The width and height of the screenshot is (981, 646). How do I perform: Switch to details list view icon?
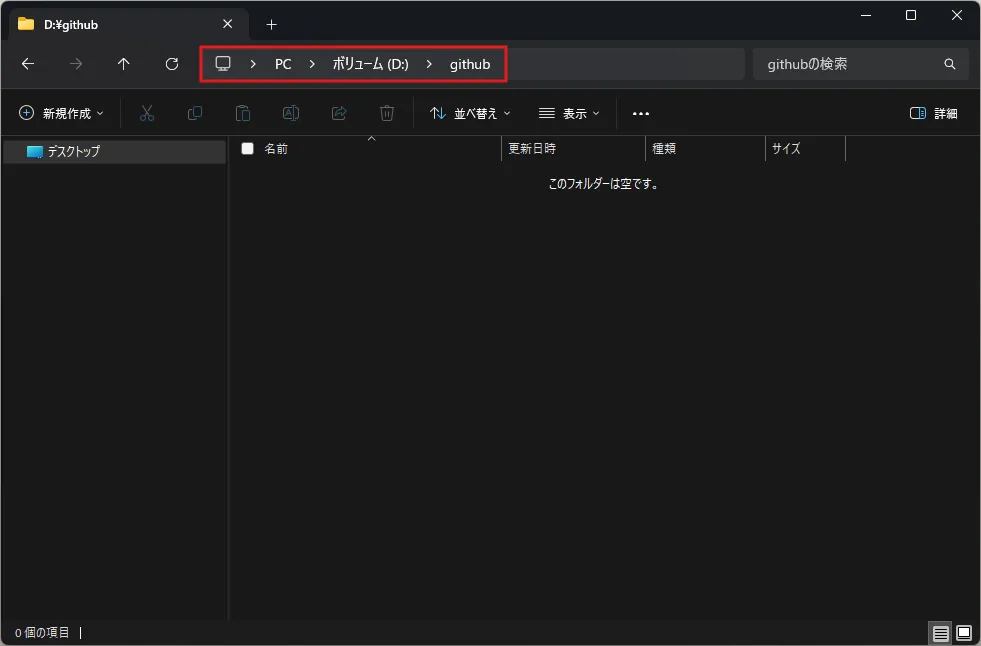pyautogui.click(x=940, y=633)
